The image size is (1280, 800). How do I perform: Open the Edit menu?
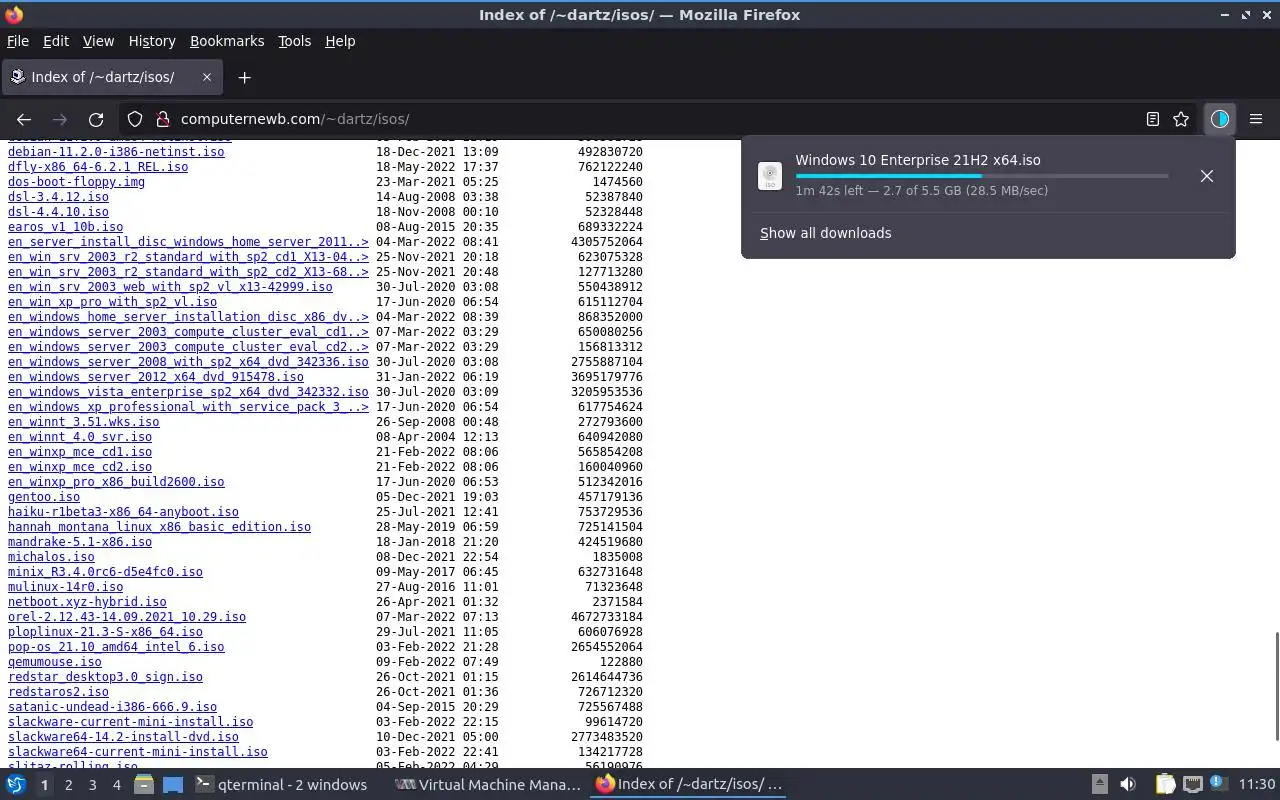pyautogui.click(x=56, y=41)
